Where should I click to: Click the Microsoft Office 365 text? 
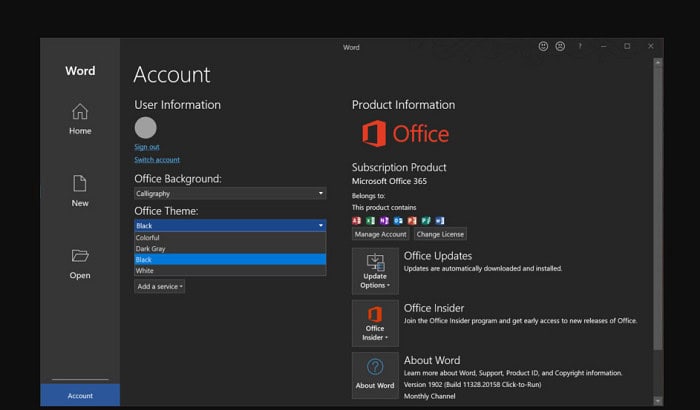[x=389, y=181]
